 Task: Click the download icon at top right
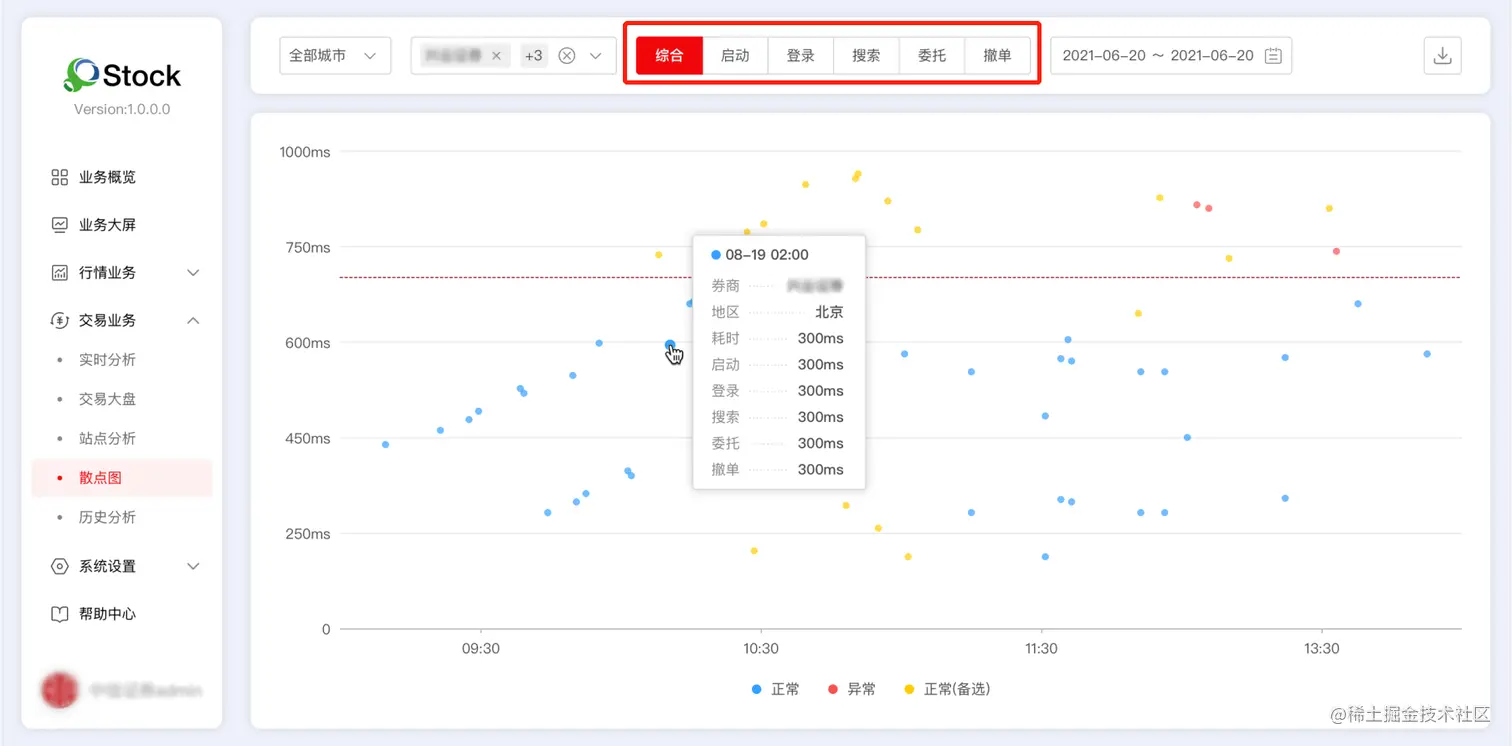point(1442,56)
